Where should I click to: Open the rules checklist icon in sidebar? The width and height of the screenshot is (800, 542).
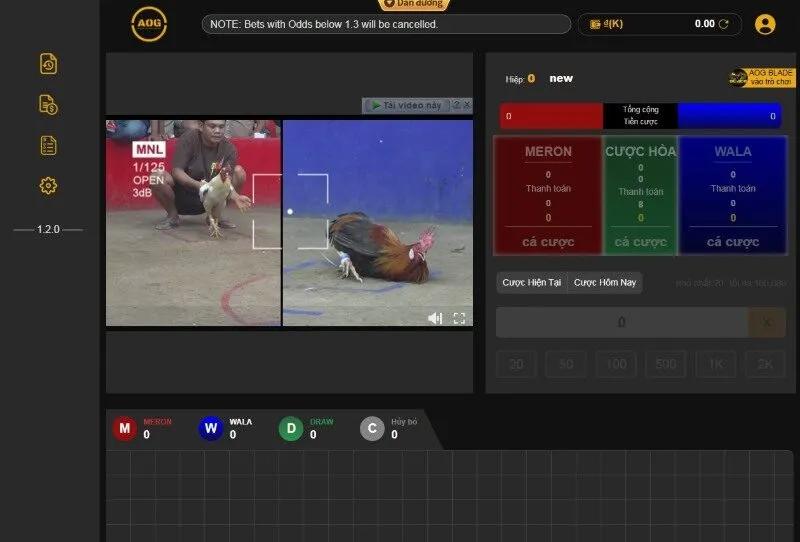pos(48,145)
